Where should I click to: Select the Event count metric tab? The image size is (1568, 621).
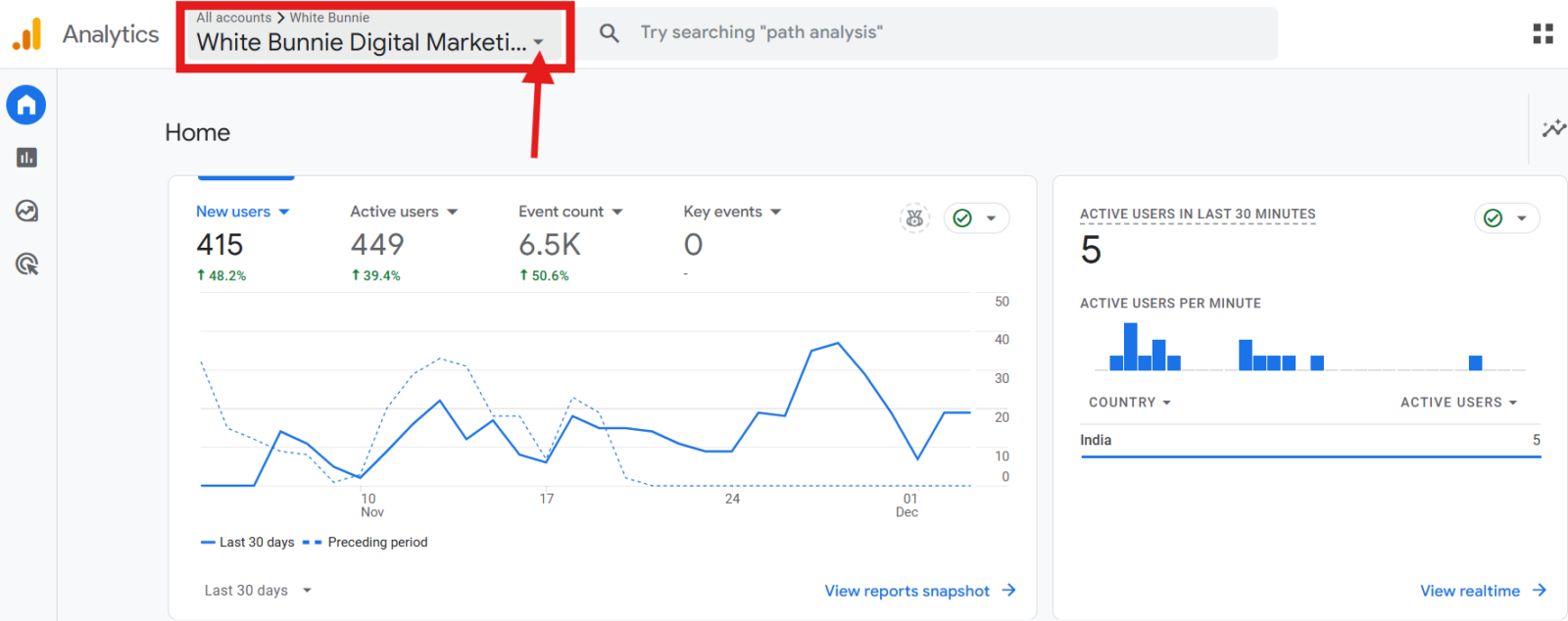[x=570, y=212]
